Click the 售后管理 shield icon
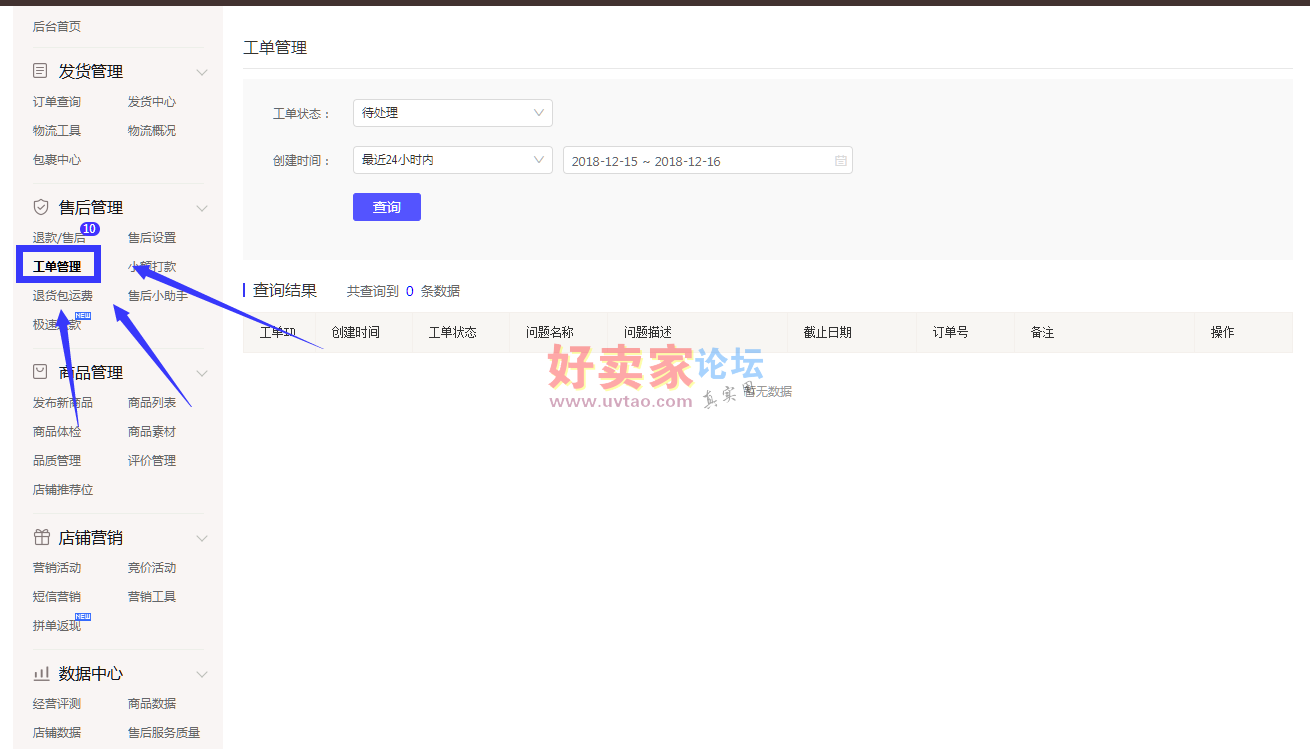This screenshot has width=1310, height=749. 41,207
